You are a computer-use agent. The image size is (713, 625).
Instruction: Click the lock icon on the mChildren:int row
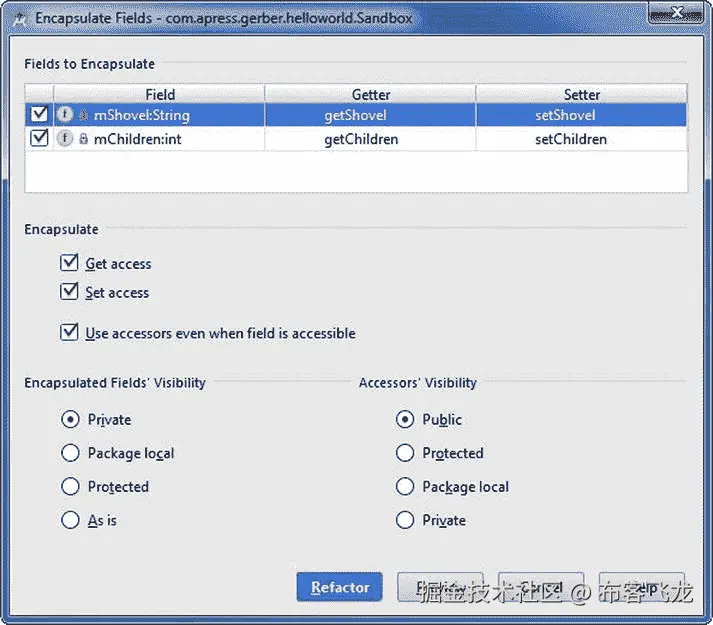pos(83,138)
